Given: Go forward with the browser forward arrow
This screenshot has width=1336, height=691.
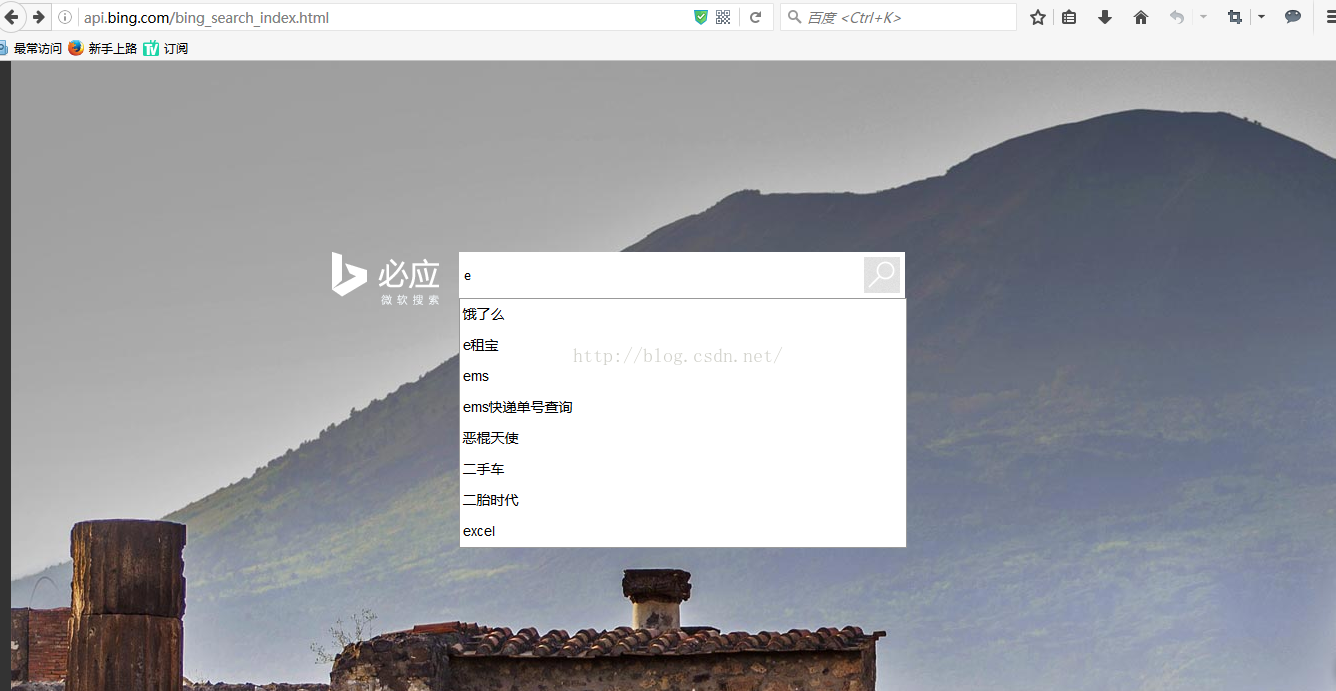Looking at the screenshot, I should [39, 17].
